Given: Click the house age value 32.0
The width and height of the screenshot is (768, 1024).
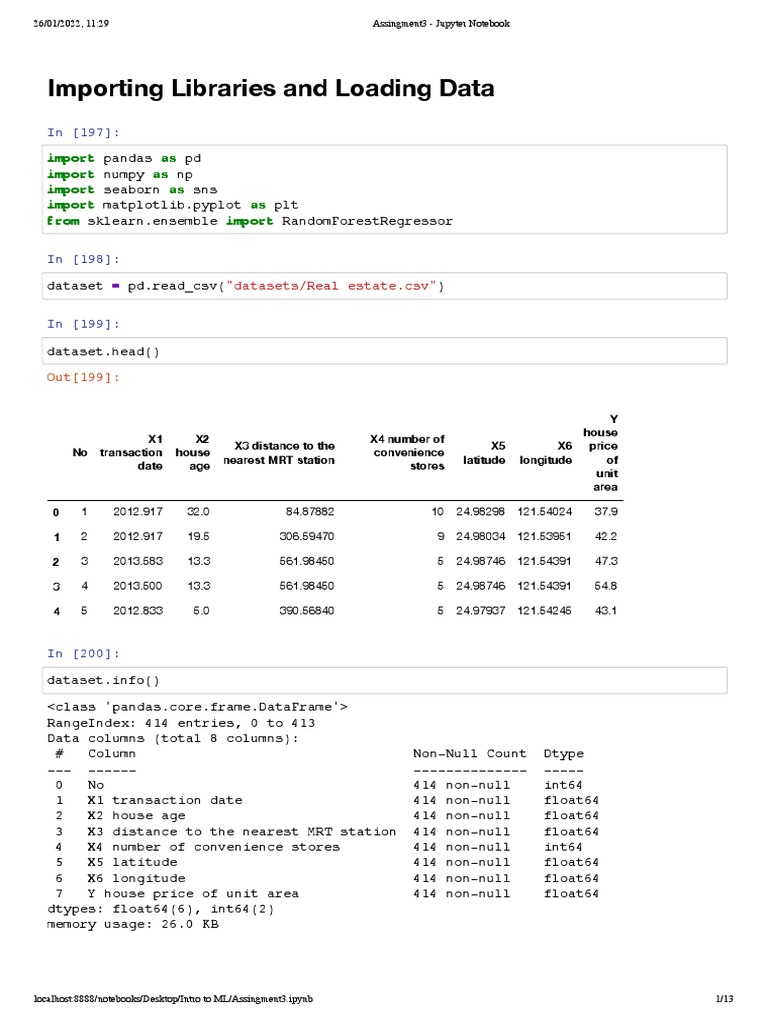Looking at the screenshot, I should click(x=199, y=511).
